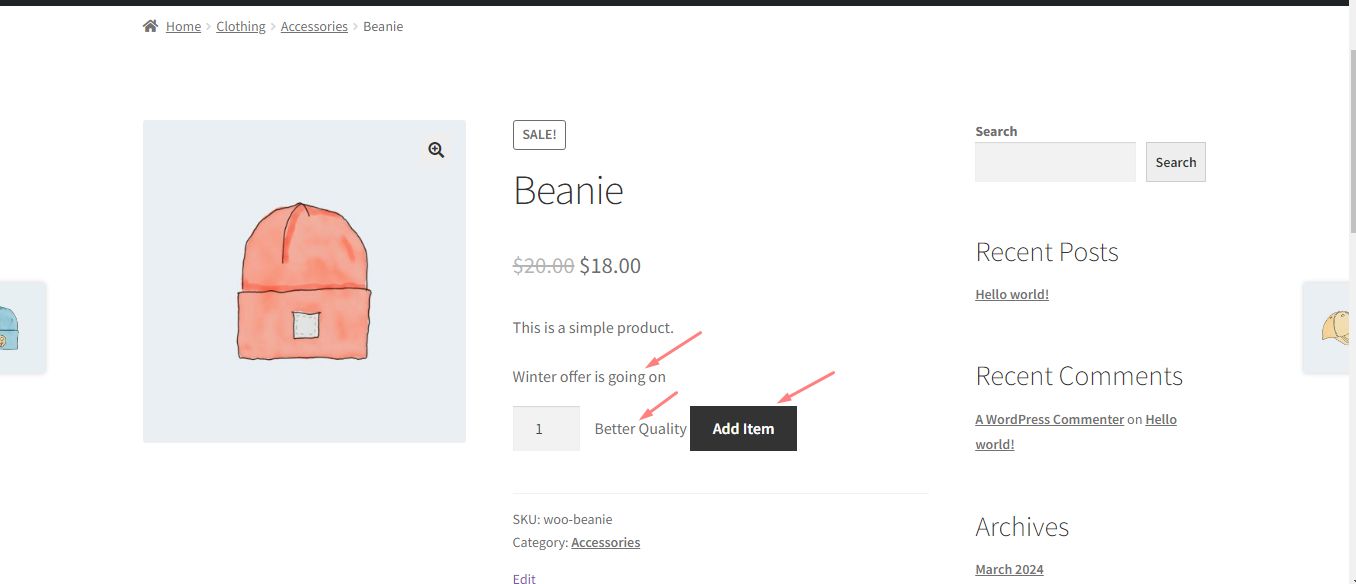1356x584 pixels.
Task: Click the home icon in breadcrumb
Action: pyautogui.click(x=150, y=26)
